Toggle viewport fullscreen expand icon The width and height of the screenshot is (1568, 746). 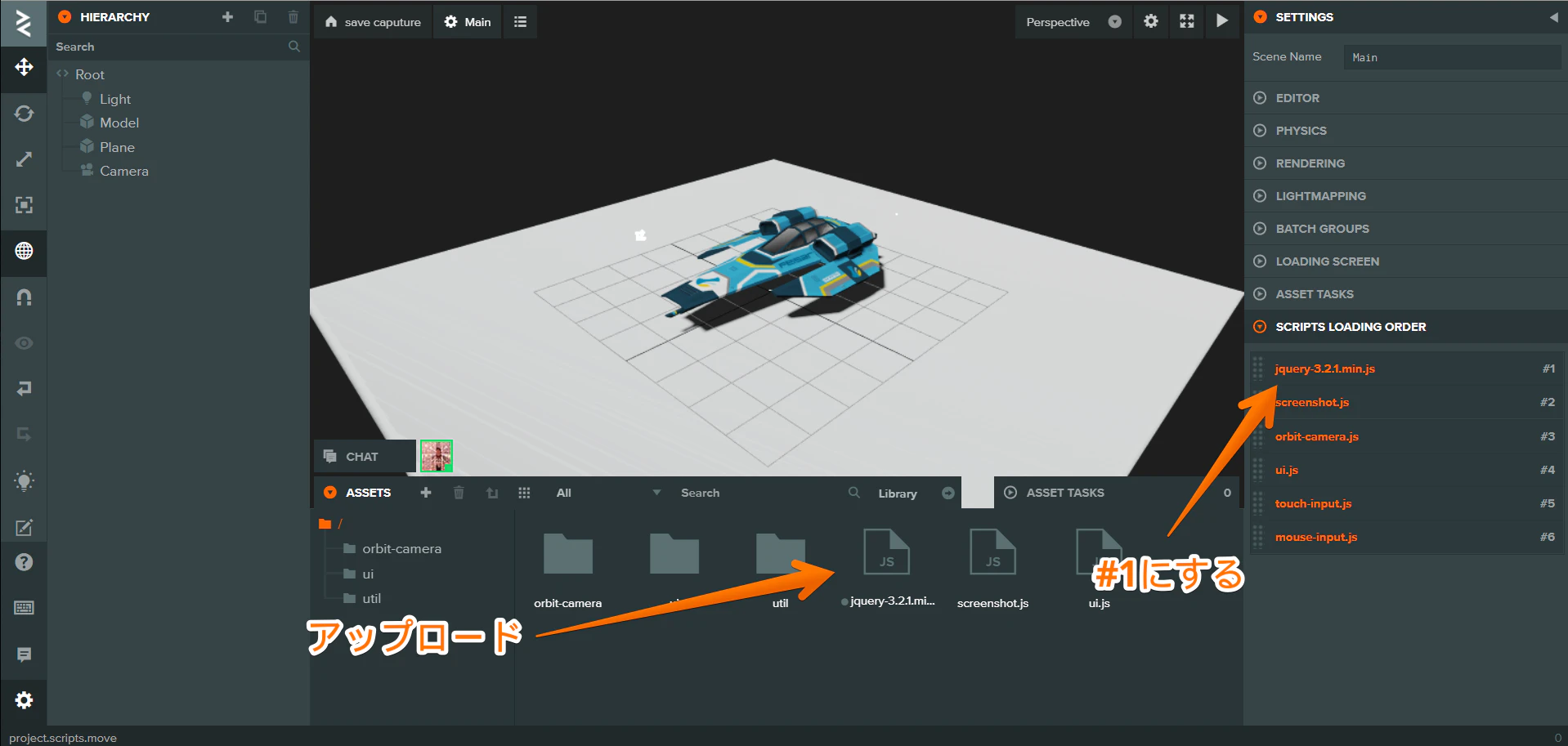(1187, 22)
